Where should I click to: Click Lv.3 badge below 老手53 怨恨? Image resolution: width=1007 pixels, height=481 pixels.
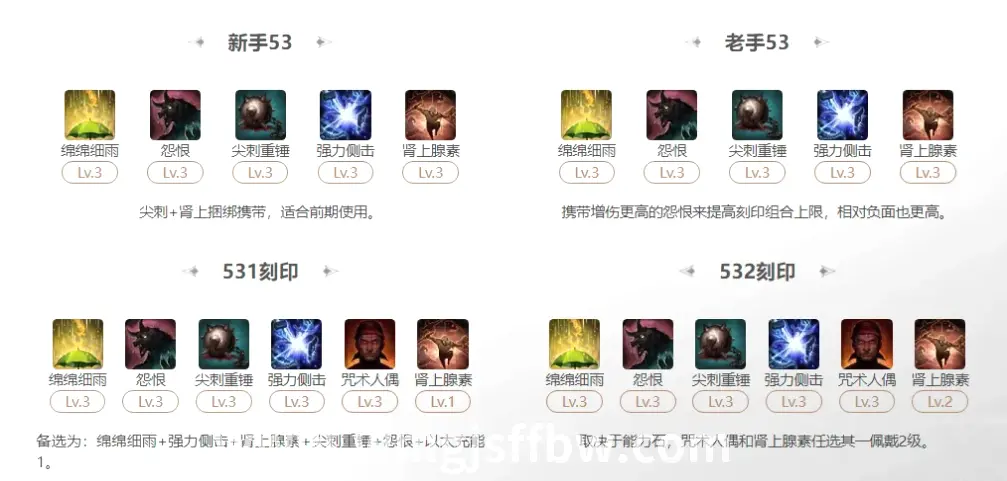tap(672, 173)
